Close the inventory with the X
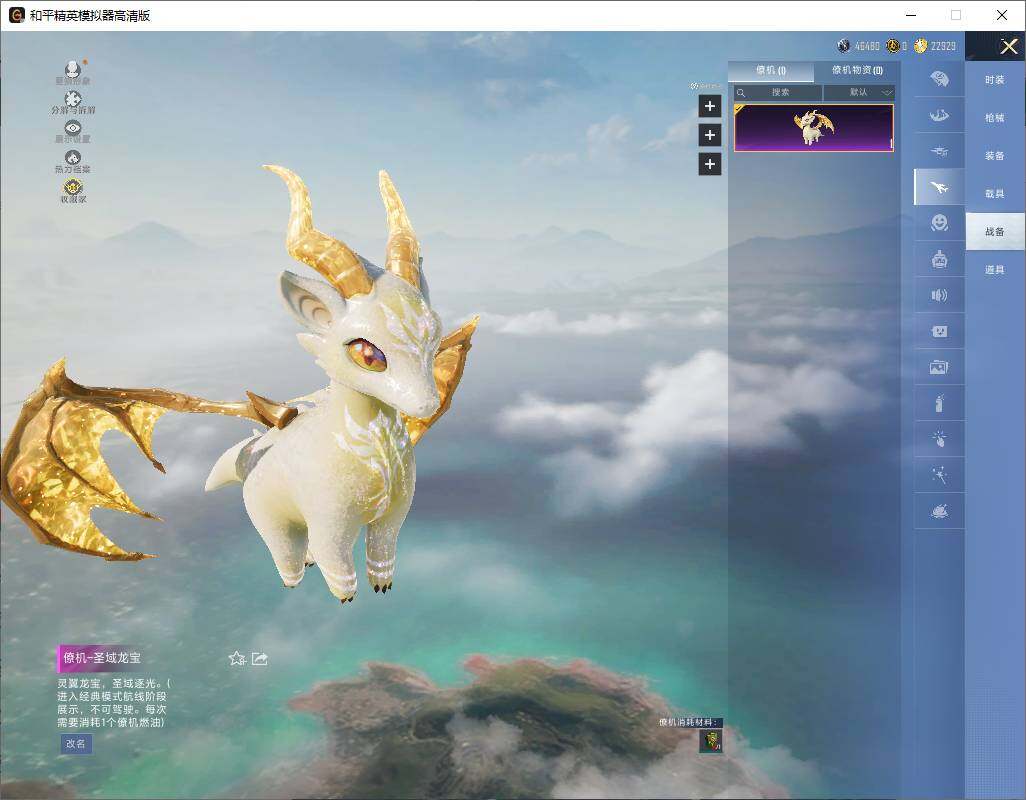This screenshot has height=800, width=1026. (x=1008, y=46)
